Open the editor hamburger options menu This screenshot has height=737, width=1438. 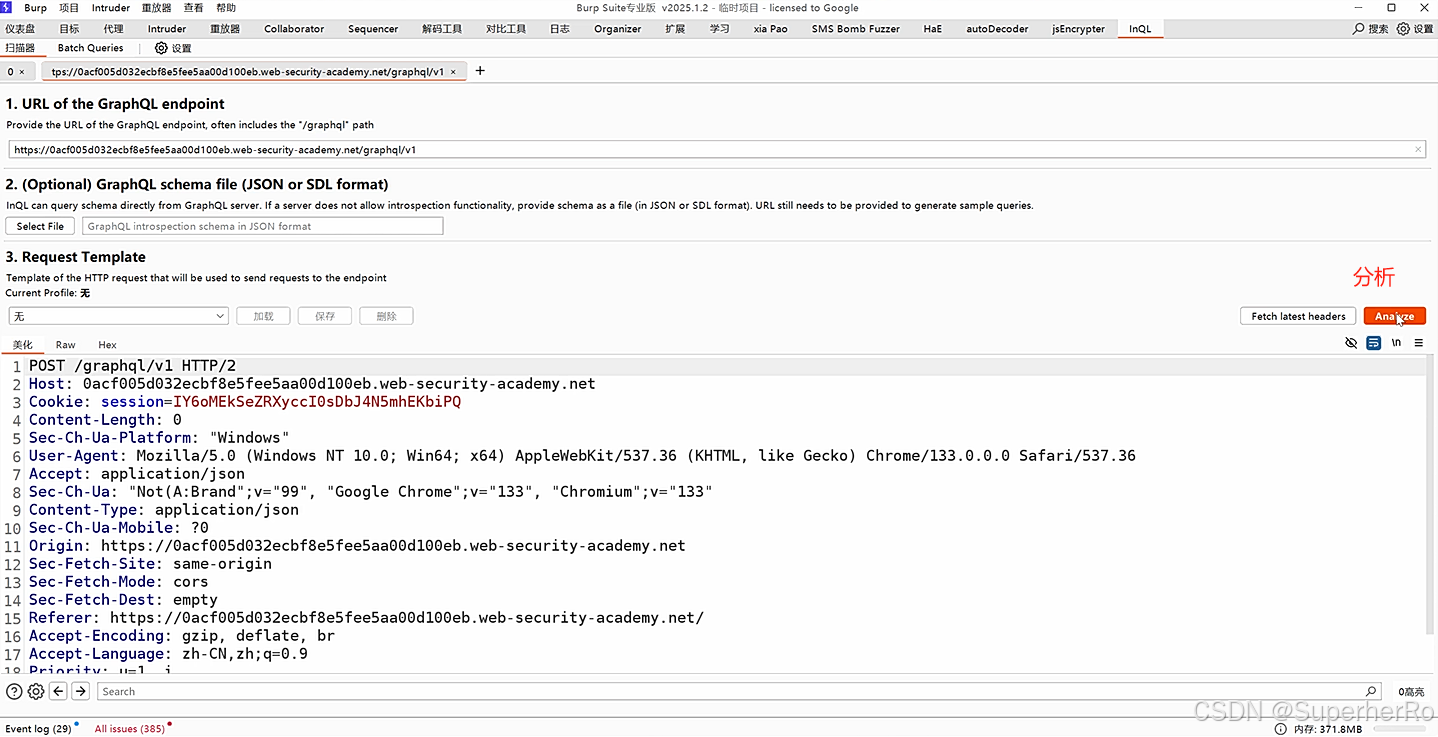pos(1418,343)
